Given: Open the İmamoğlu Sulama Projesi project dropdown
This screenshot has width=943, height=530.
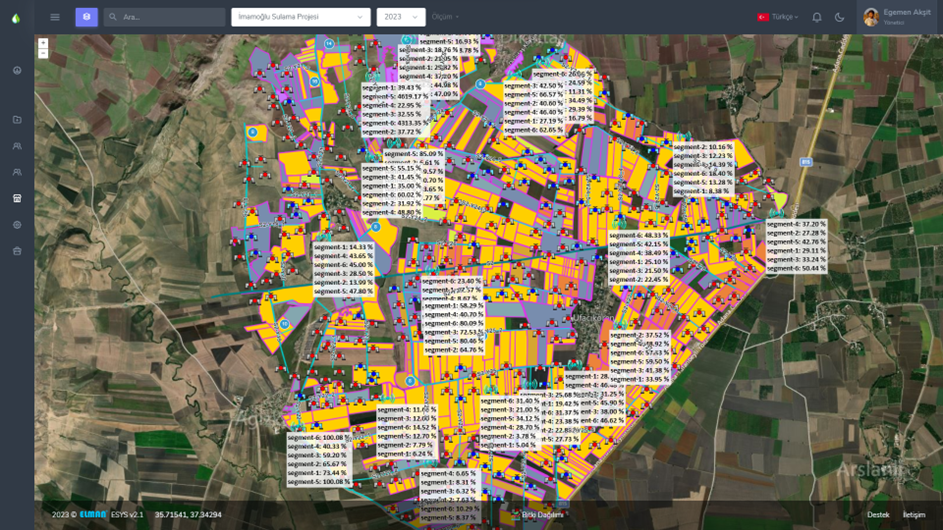Looking at the screenshot, I should click(x=300, y=17).
